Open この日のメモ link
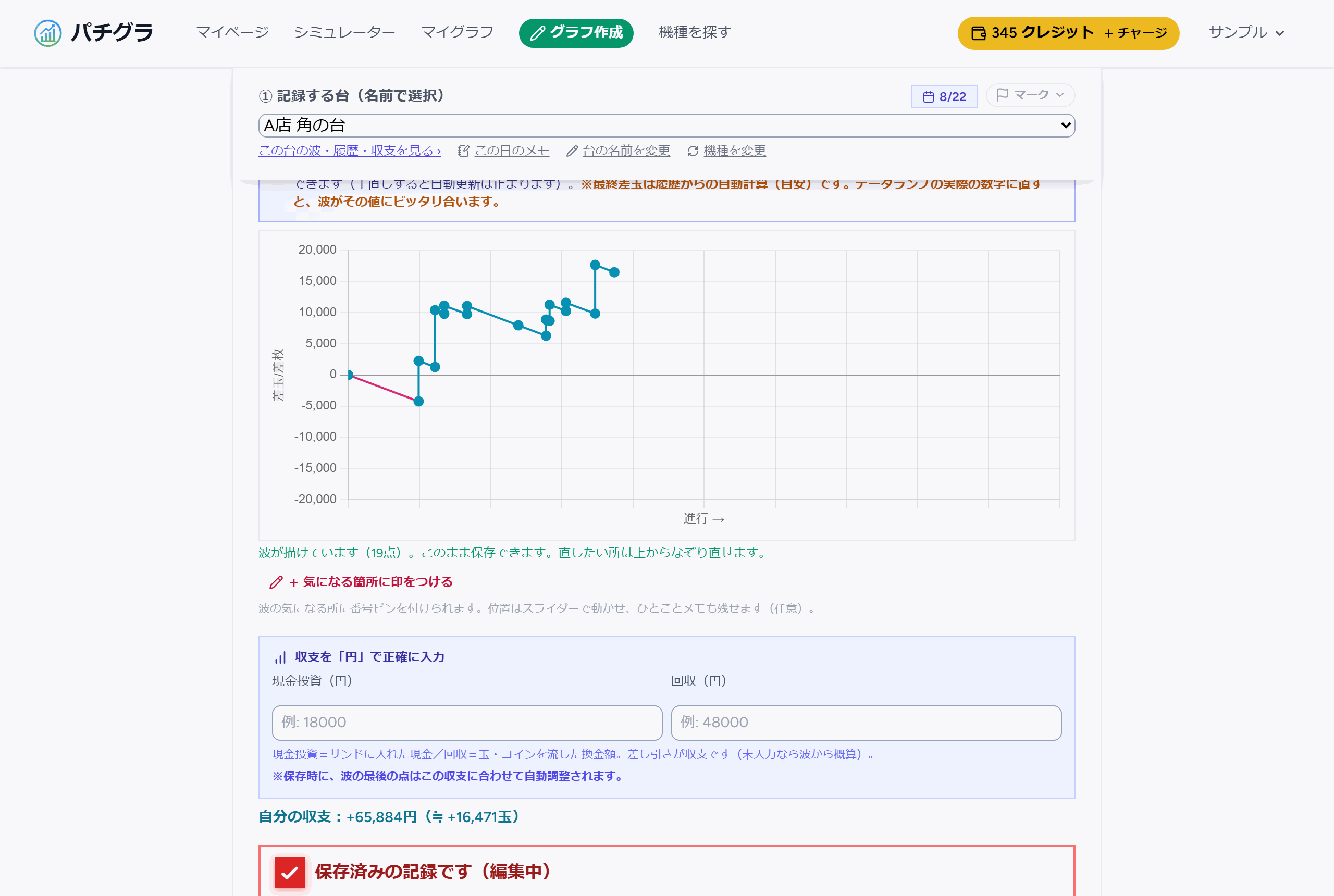Viewport: 1334px width, 896px height. tap(512, 151)
